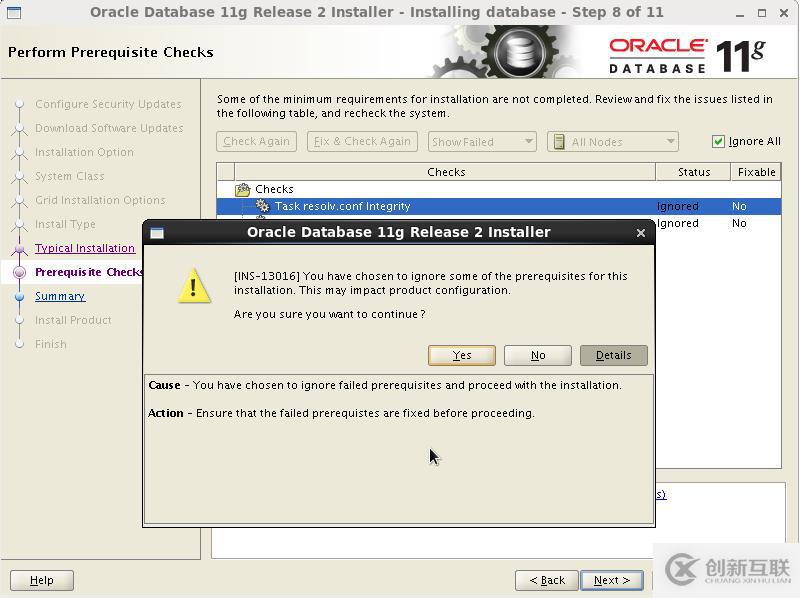This screenshot has height=598, width=800.
Task: Click the Grid Installation Options step
Action: 100,200
